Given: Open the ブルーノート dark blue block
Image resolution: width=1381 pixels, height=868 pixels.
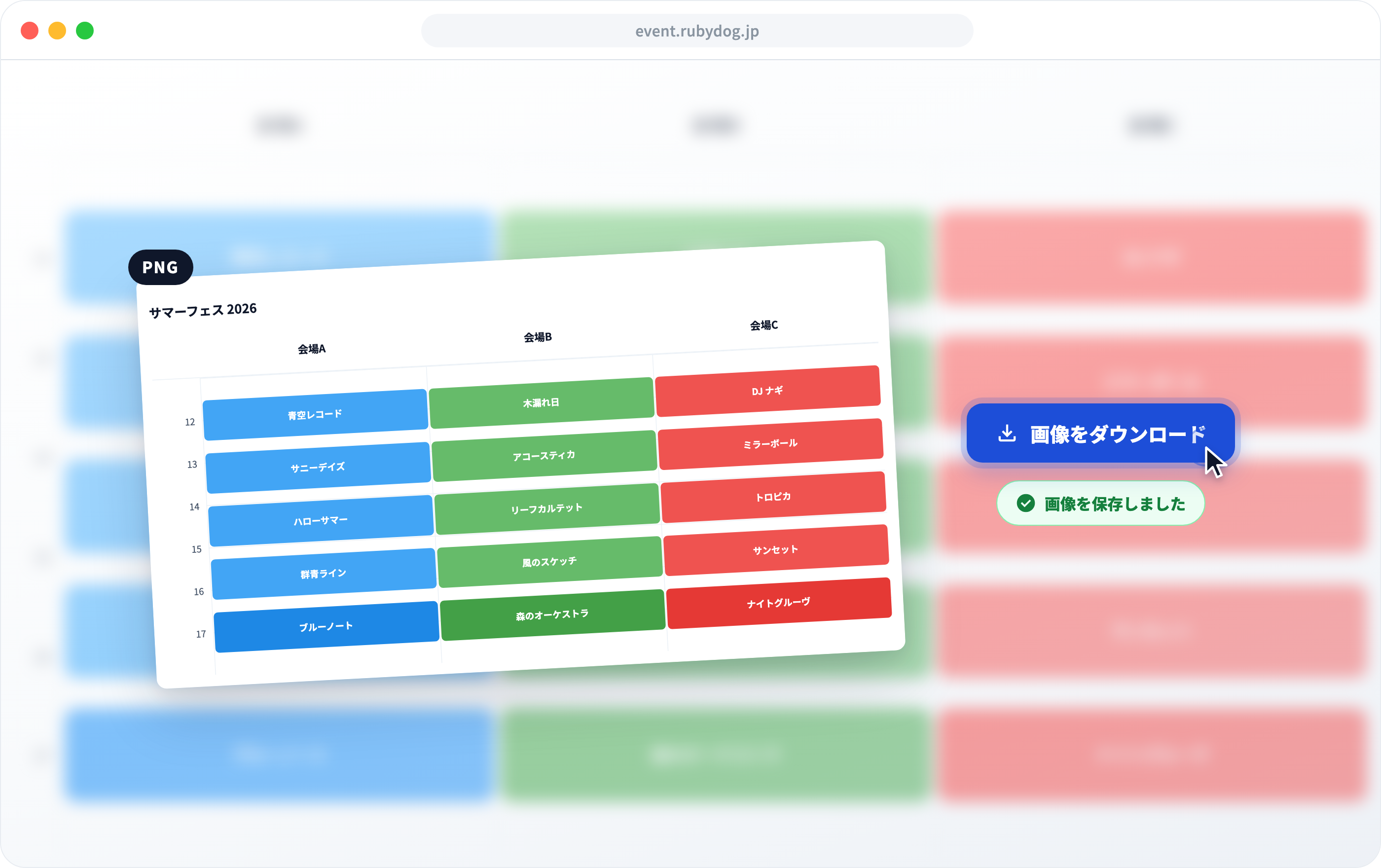Looking at the screenshot, I should (327, 627).
